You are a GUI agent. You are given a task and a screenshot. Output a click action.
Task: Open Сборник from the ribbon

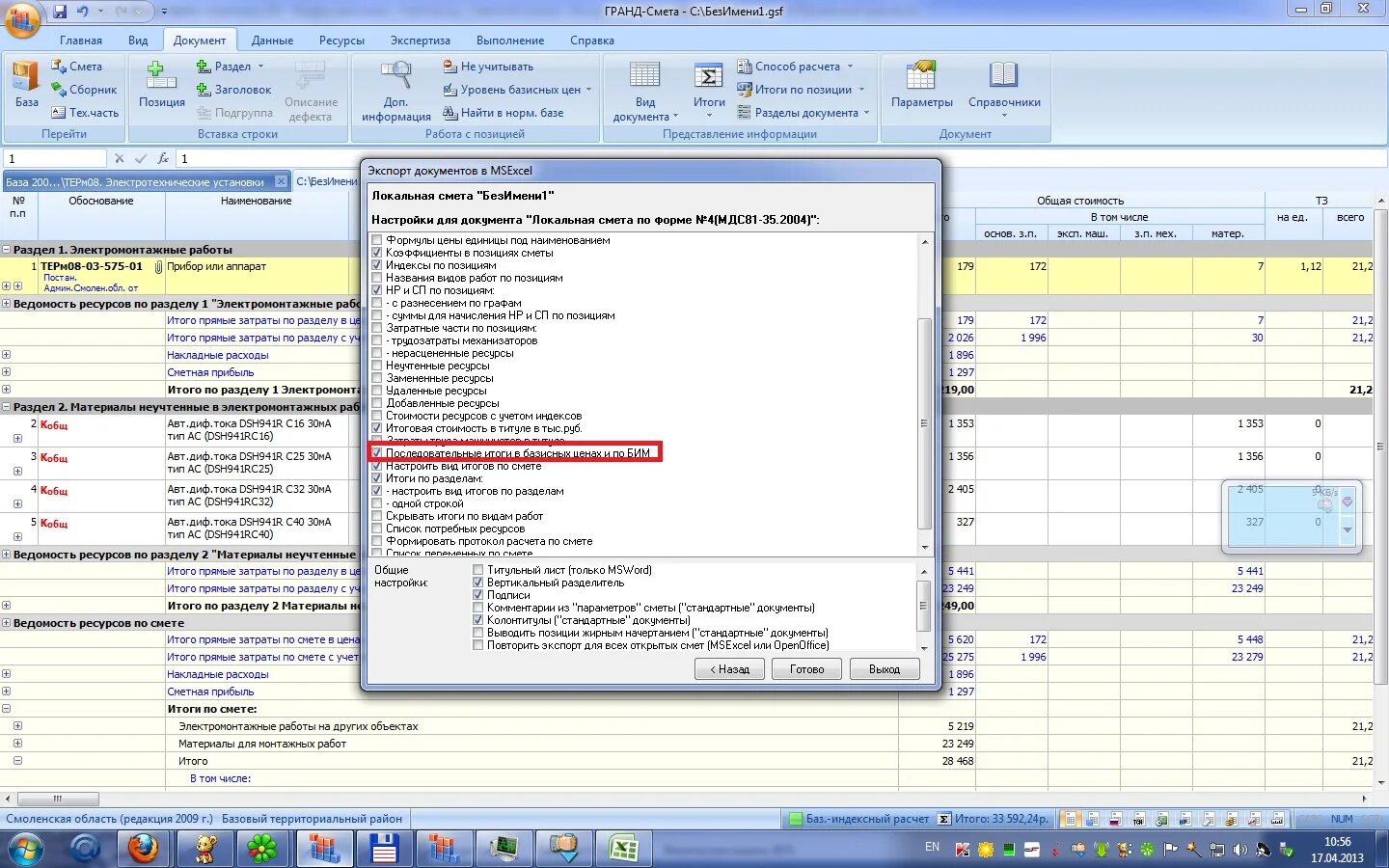coord(84,90)
